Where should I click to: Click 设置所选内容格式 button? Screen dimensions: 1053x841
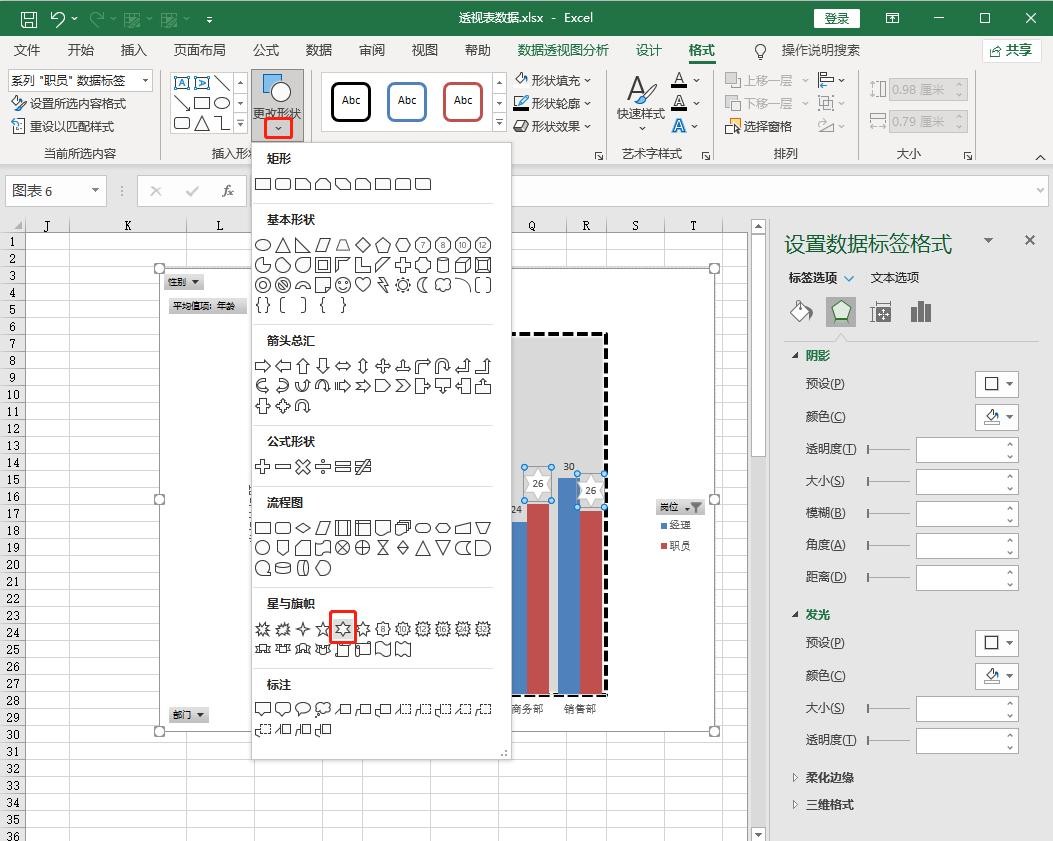coord(68,103)
